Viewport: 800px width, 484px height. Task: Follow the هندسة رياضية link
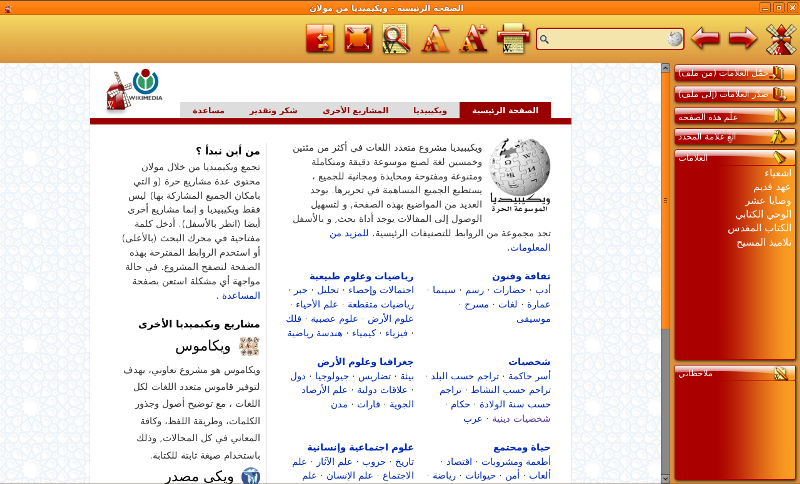click(315, 333)
